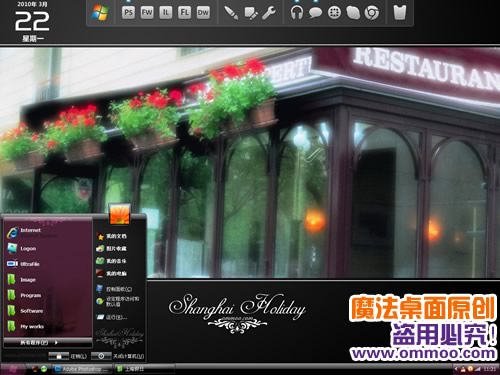Screen dimensions: 500x375
Task: Open the Logon entry in the Start menu
Action: click(x=22, y=248)
